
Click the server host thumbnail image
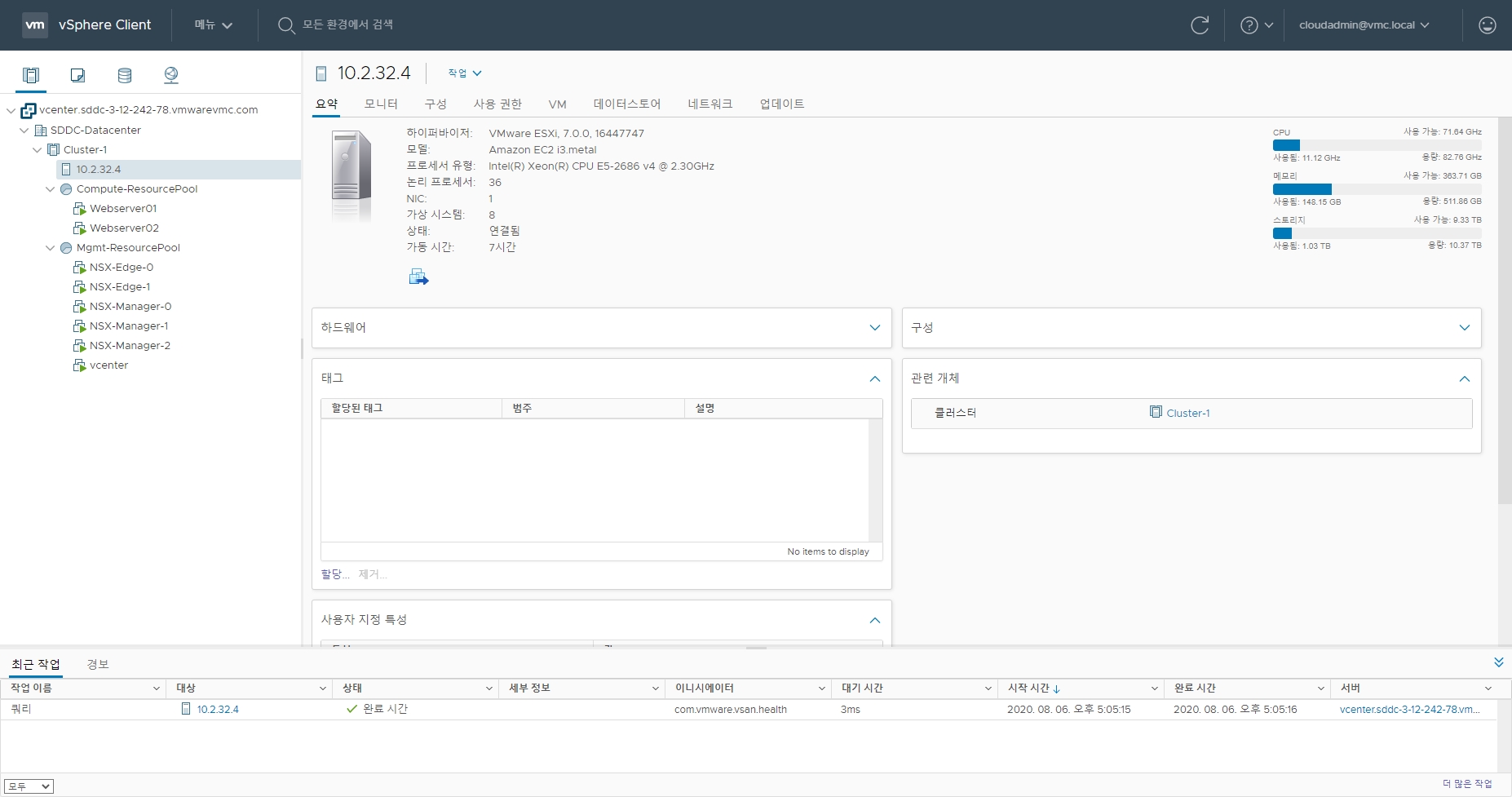(x=351, y=176)
